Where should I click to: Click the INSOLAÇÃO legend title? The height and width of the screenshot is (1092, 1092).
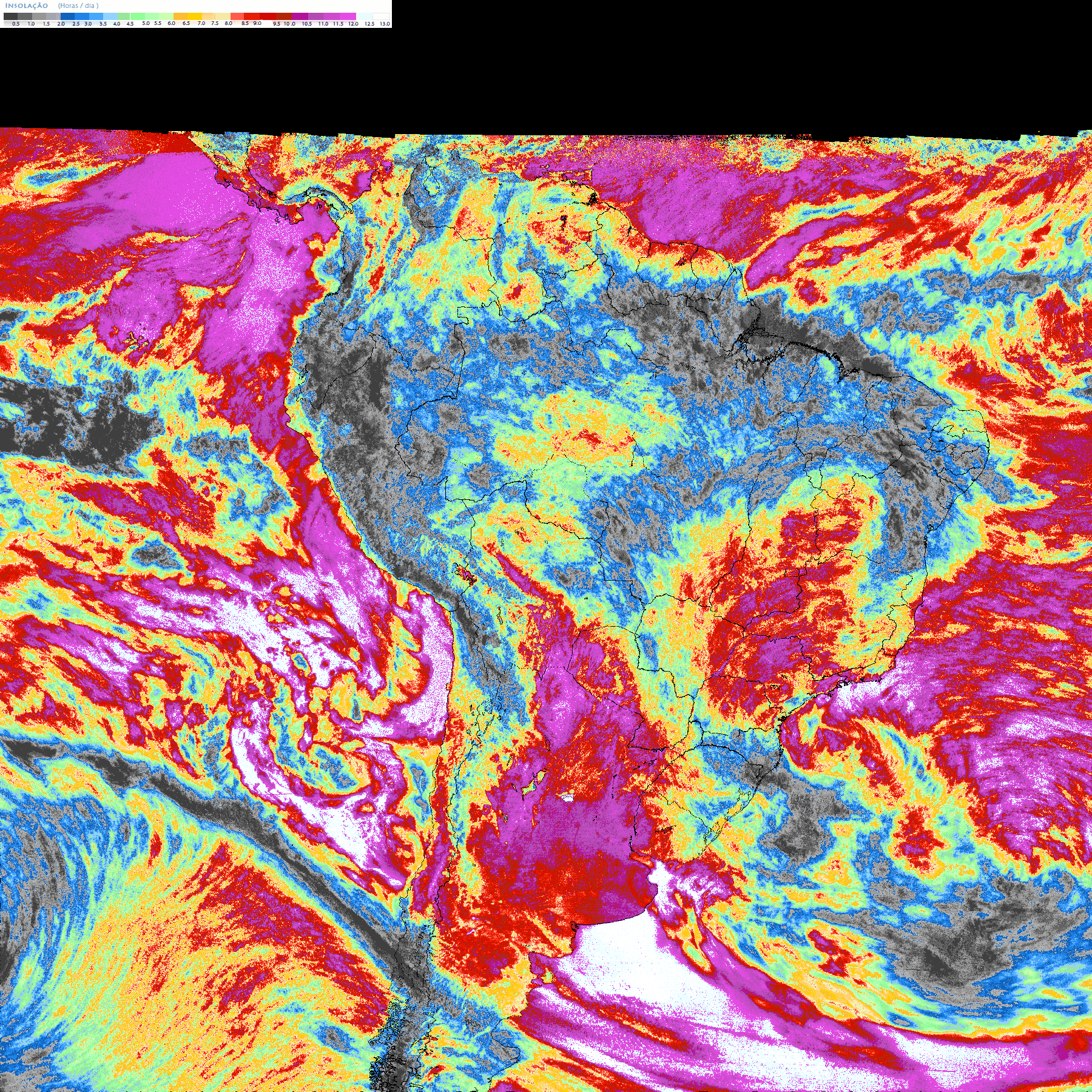point(27,5)
